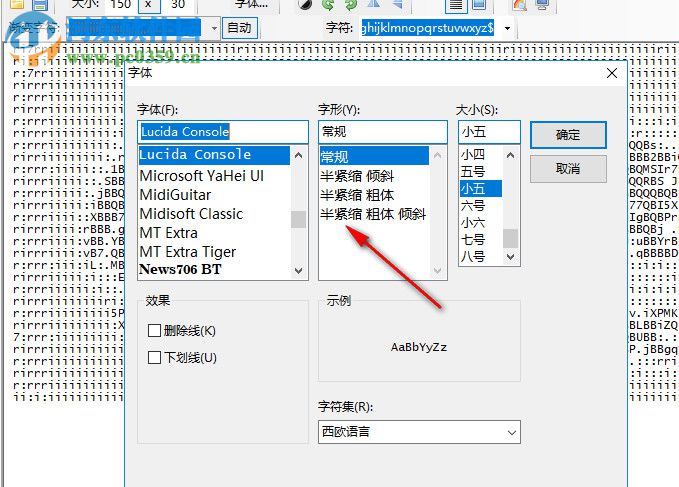Select 半紧缩 粗体 倾斜 style

pos(374,214)
